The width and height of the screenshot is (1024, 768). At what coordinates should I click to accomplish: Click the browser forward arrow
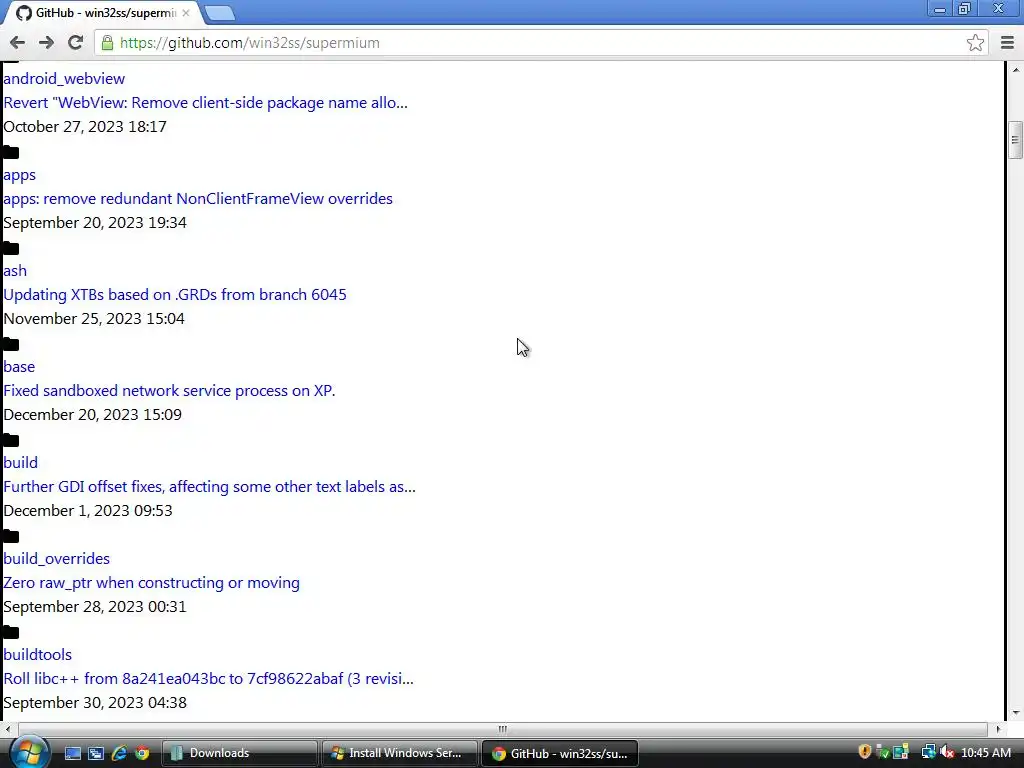click(46, 43)
